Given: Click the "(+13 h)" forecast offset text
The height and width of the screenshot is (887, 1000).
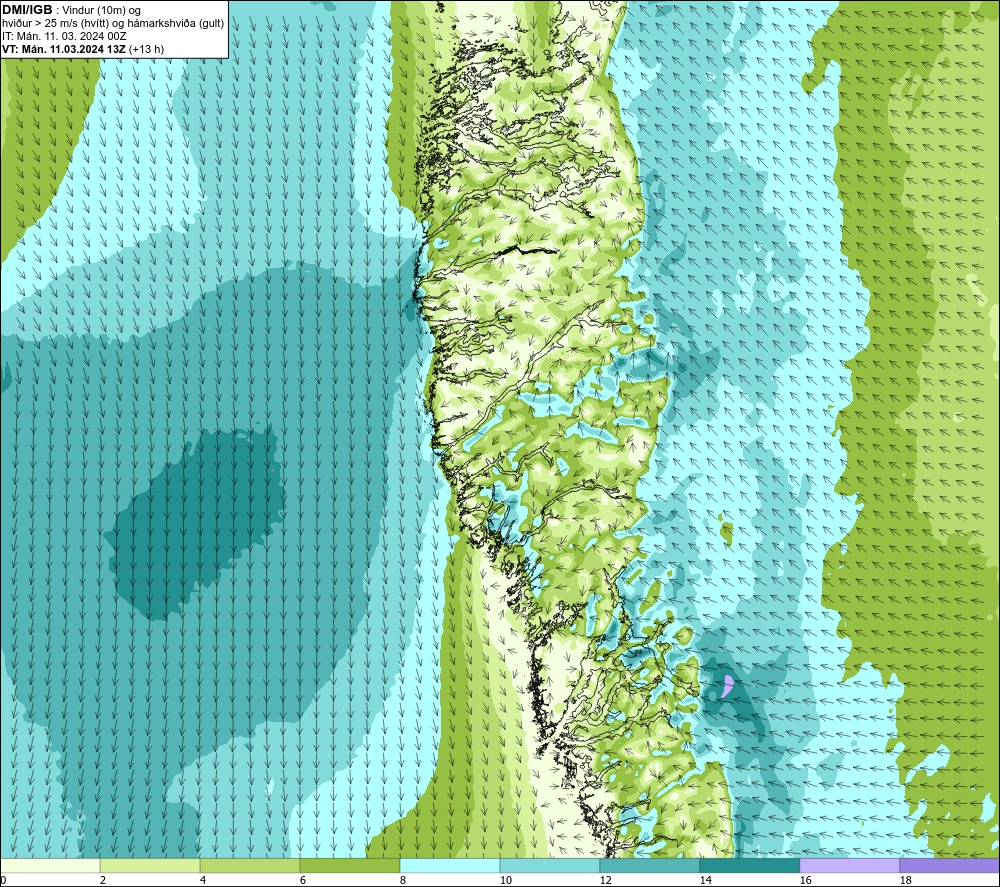Looking at the screenshot, I should point(146,49).
